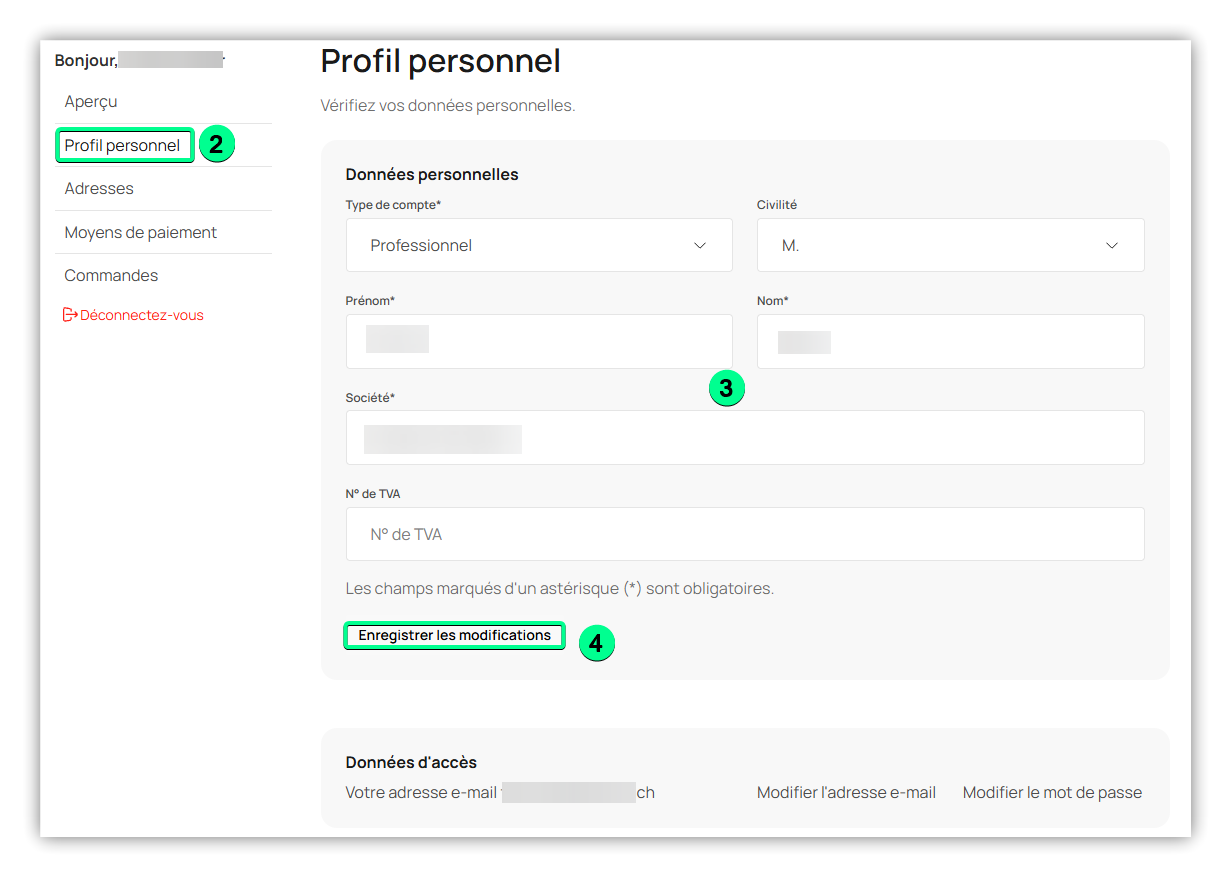Click the green step 3 badge
Image resolution: width=1231 pixels, height=877 pixels.
tap(726, 389)
